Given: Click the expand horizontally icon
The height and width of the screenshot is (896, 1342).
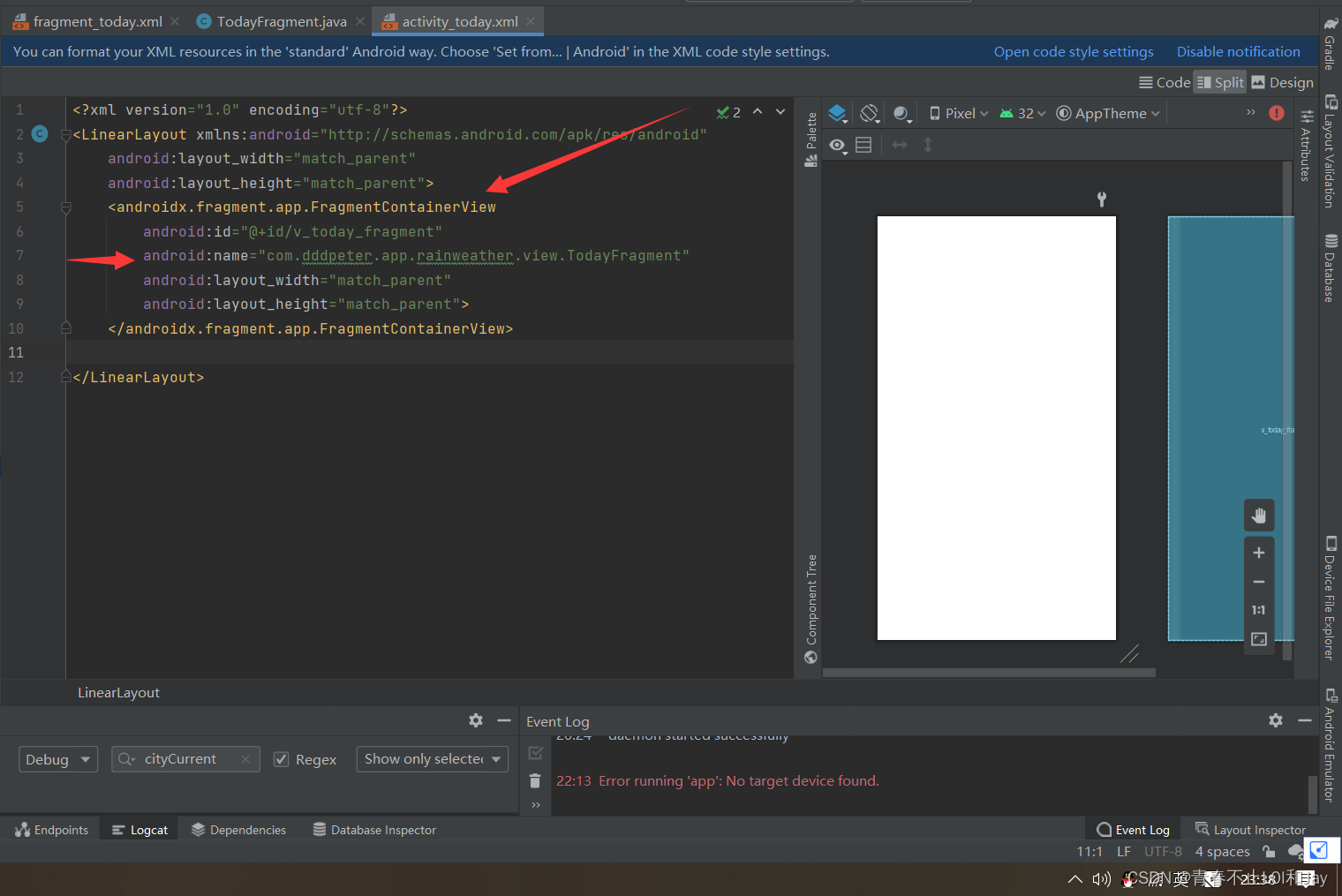Looking at the screenshot, I should coord(900,145).
